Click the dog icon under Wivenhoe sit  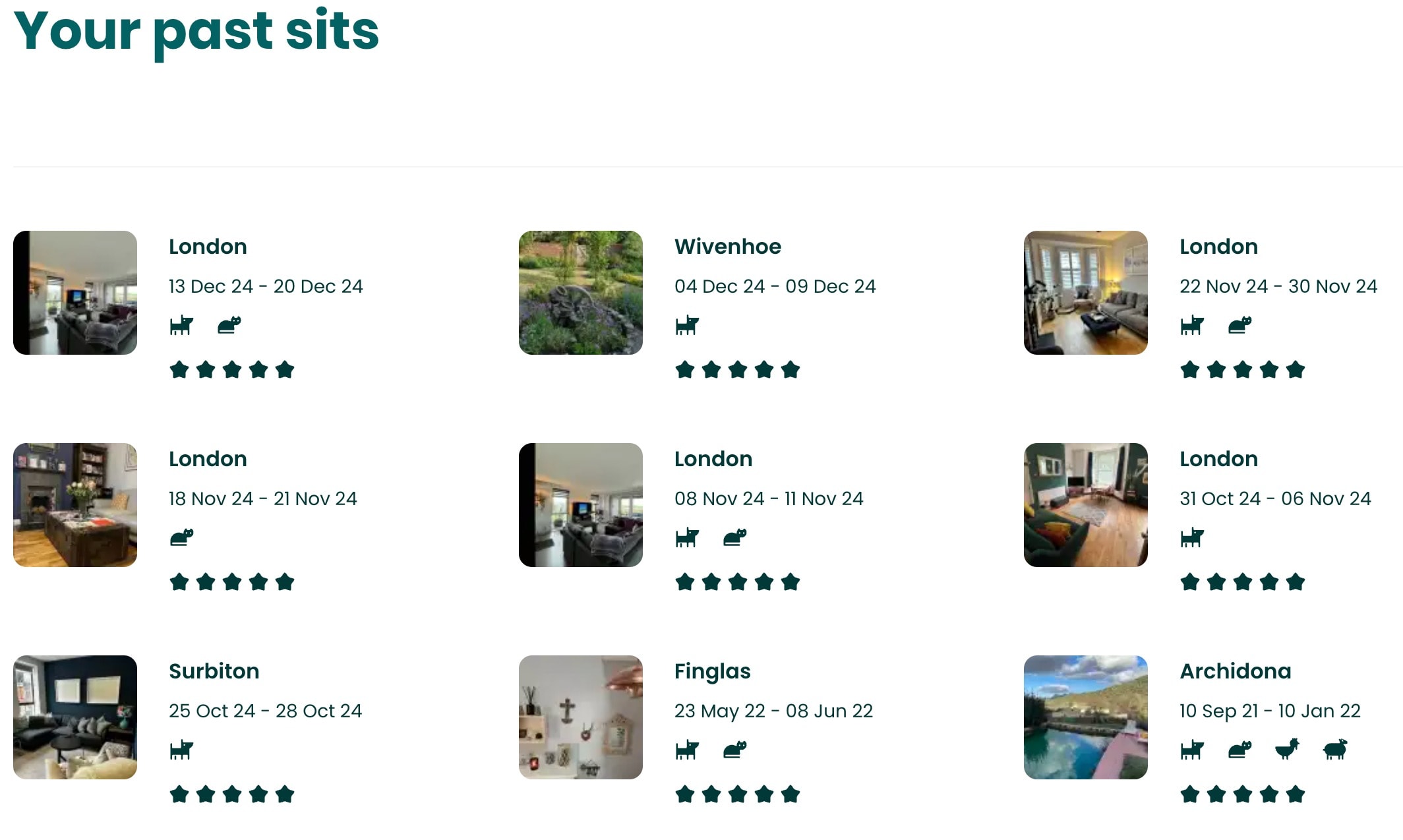pos(687,326)
